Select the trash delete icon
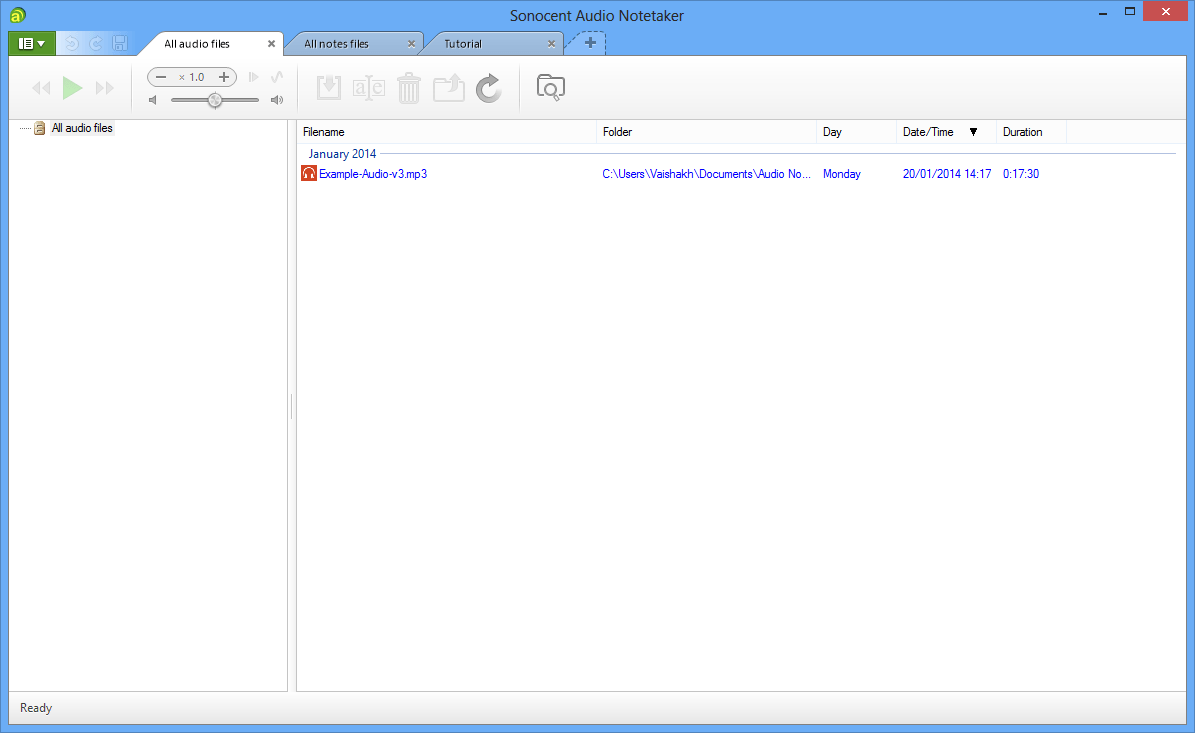The height and width of the screenshot is (733, 1195). [x=409, y=87]
